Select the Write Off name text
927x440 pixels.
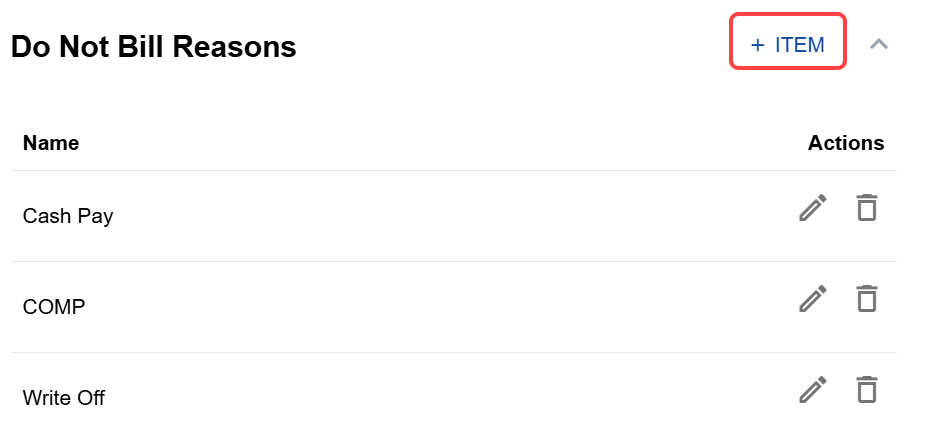coord(64,398)
